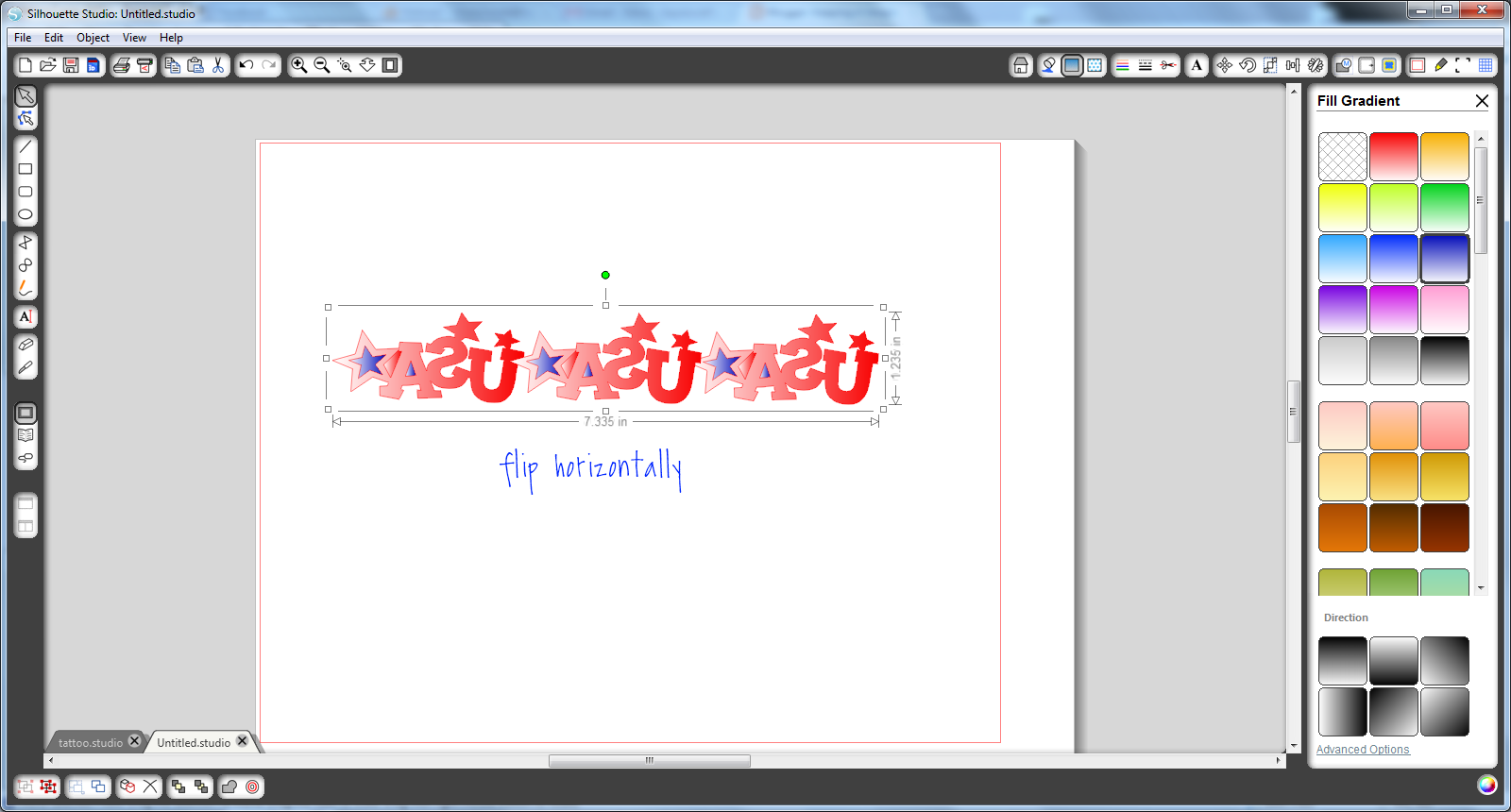
Task: Open the line color options
Action: 1123,65
